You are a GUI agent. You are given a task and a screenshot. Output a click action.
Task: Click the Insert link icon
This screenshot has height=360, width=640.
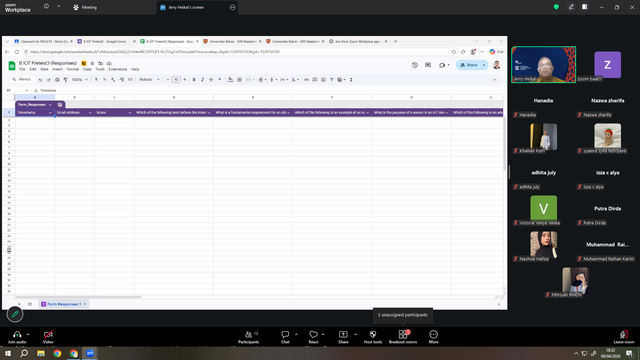306,80
